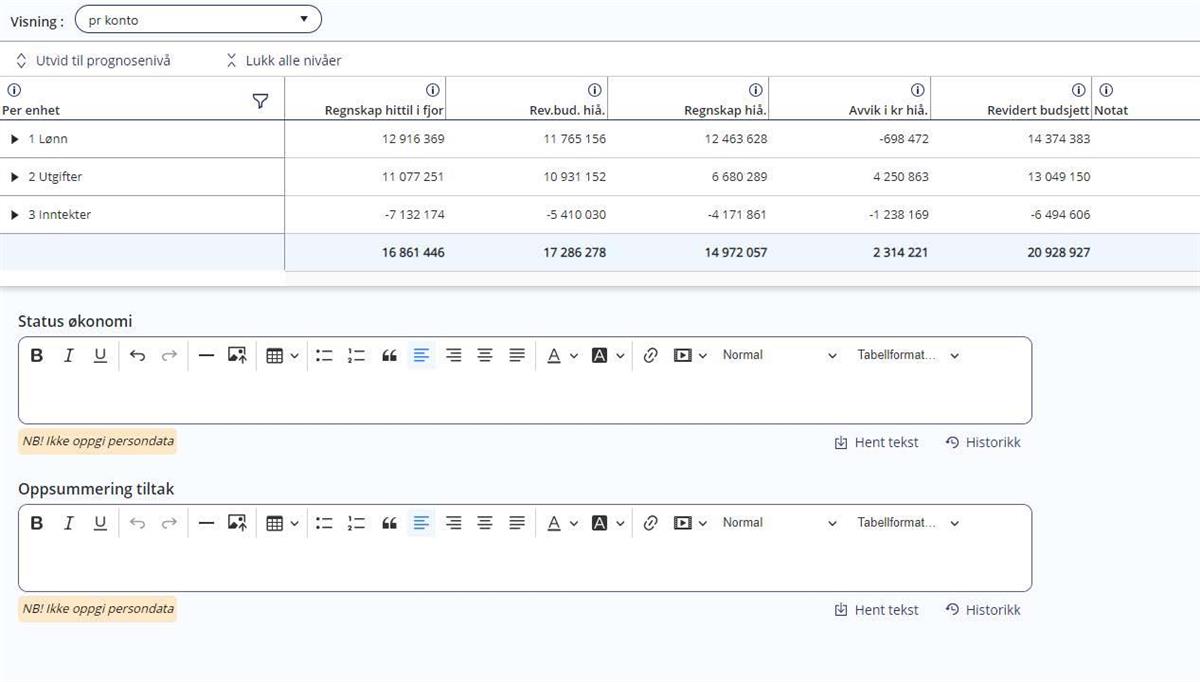Toggle underline in Status økonomi editor
Screen dimensions: 1200x682
click(100, 355)
